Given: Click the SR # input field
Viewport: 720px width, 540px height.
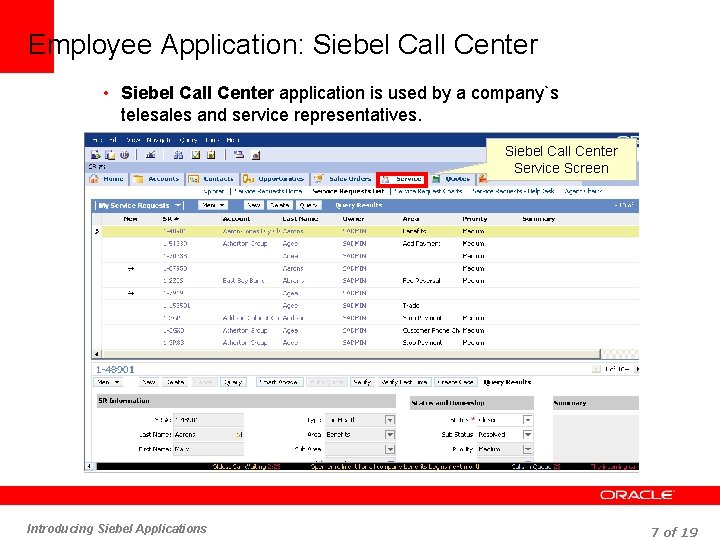Looking at the screenshot, I should pos(208,420).
